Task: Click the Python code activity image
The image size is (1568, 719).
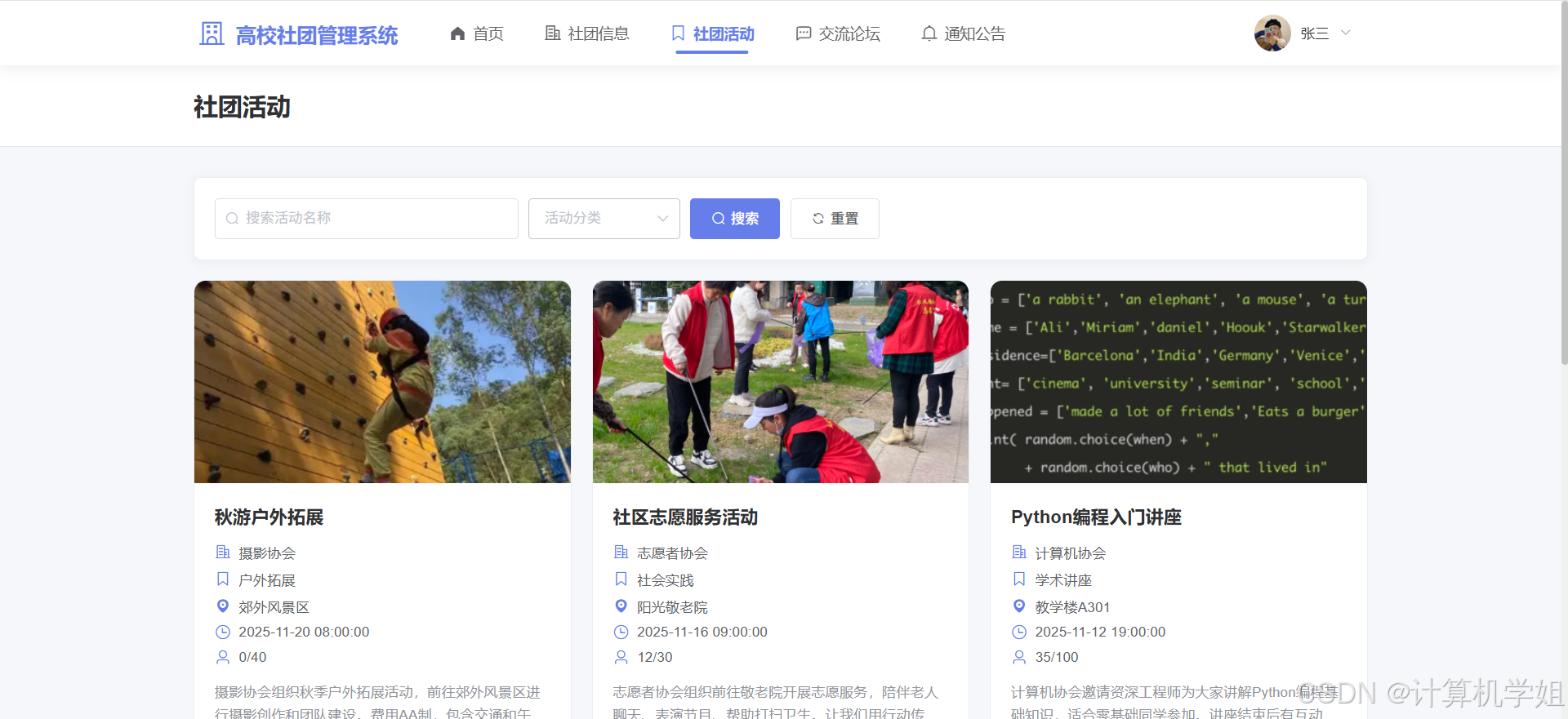Action: click(x=1178, y=382)
